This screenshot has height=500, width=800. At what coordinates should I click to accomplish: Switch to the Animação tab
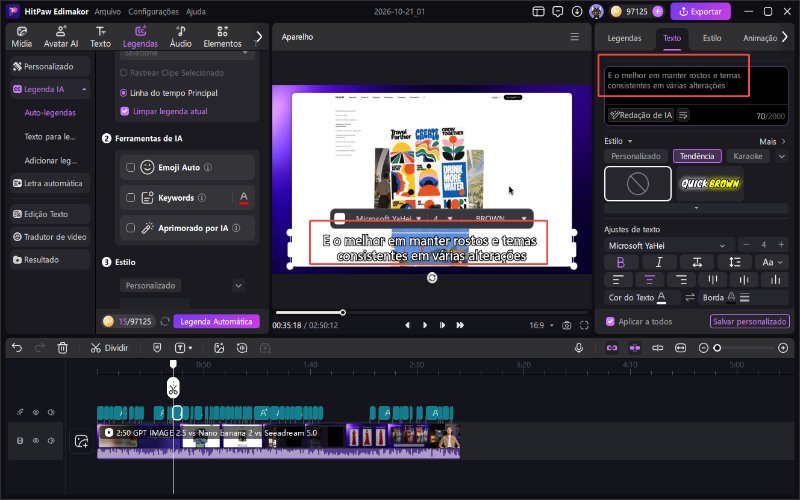click(760, 38)
